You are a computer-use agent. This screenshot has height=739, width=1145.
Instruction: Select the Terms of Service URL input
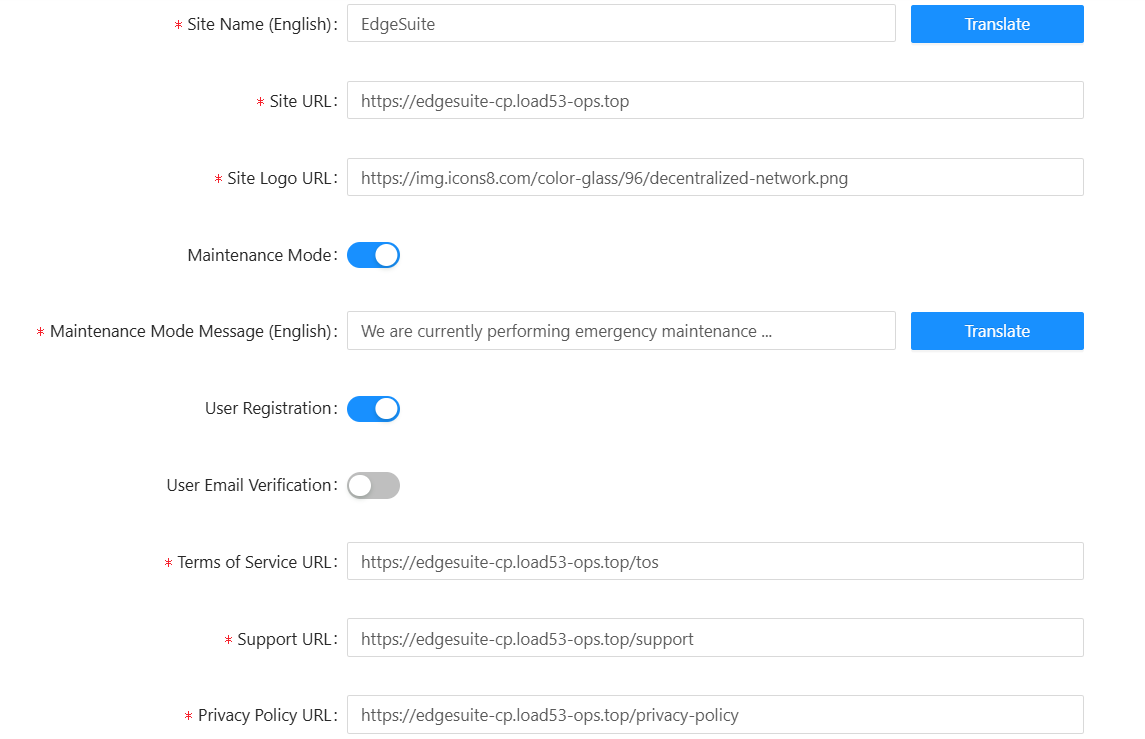714,562
